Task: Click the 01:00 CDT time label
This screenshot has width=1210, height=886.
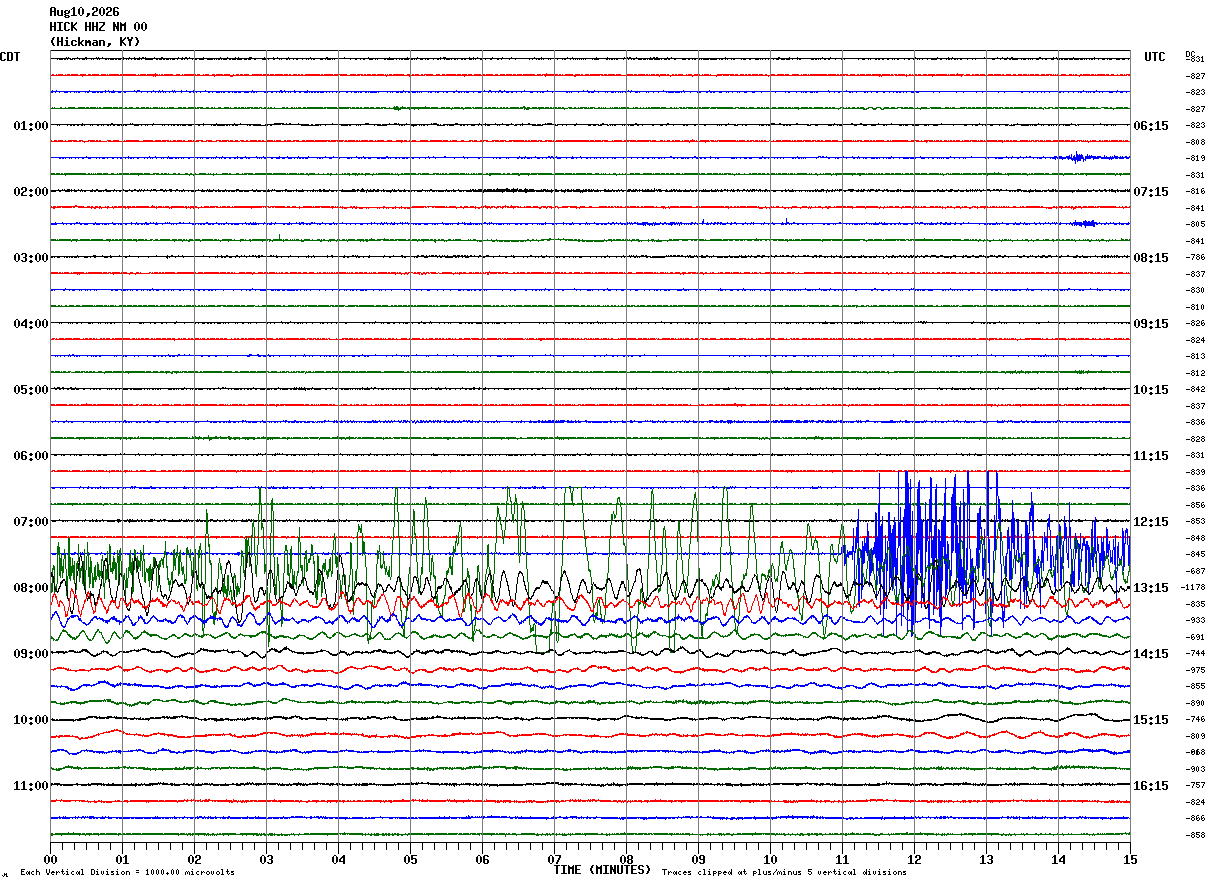Action: tap(31, 126)
